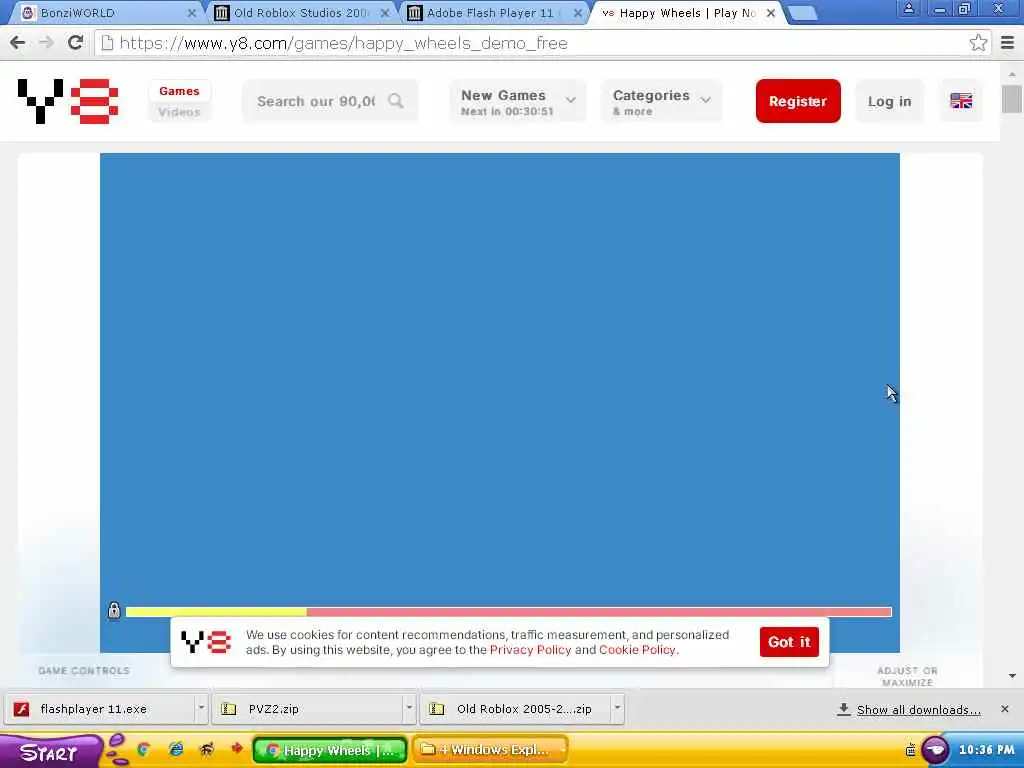
Task: Open a new browser tab
Action: [802, 13]
